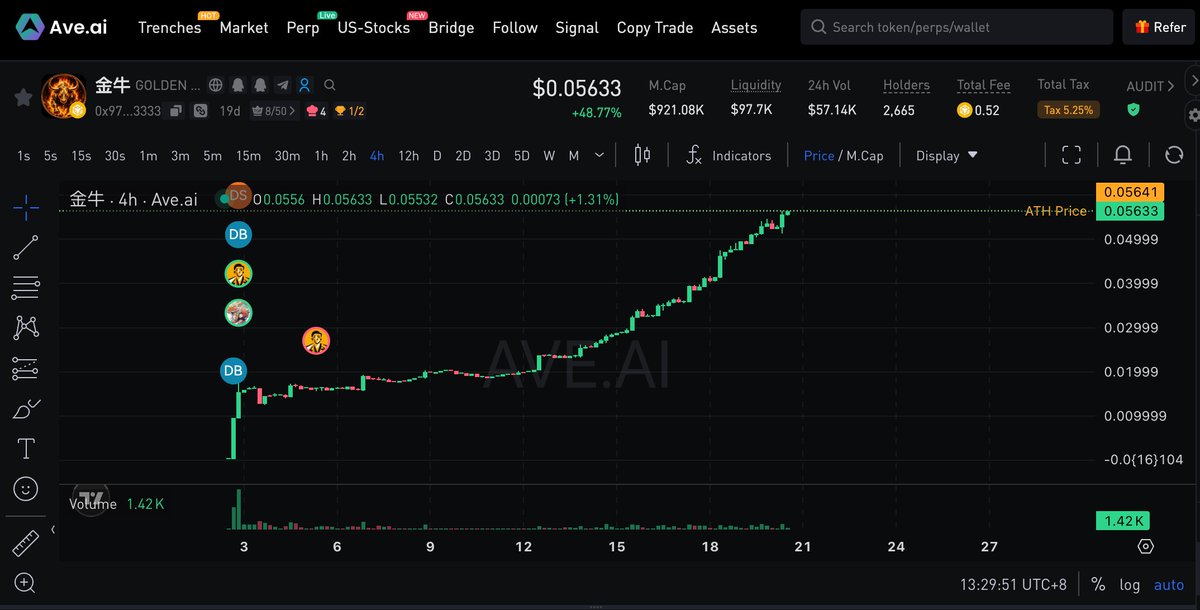Click the Total Fee label

tap(984, 85)
